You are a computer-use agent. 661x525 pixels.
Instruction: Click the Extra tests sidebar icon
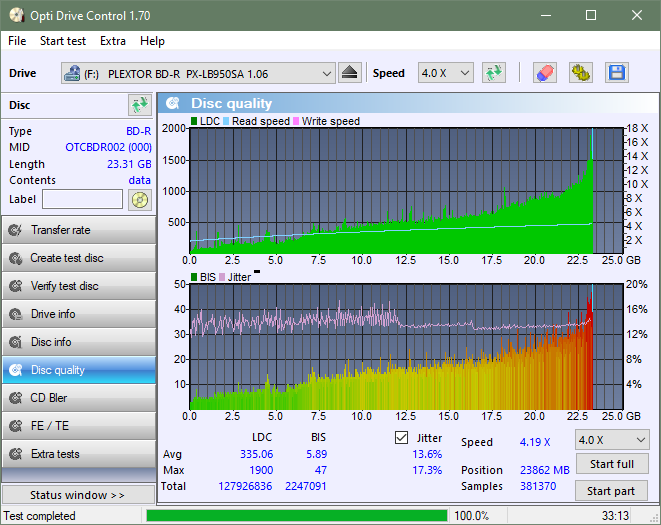[x=16, y=454]
